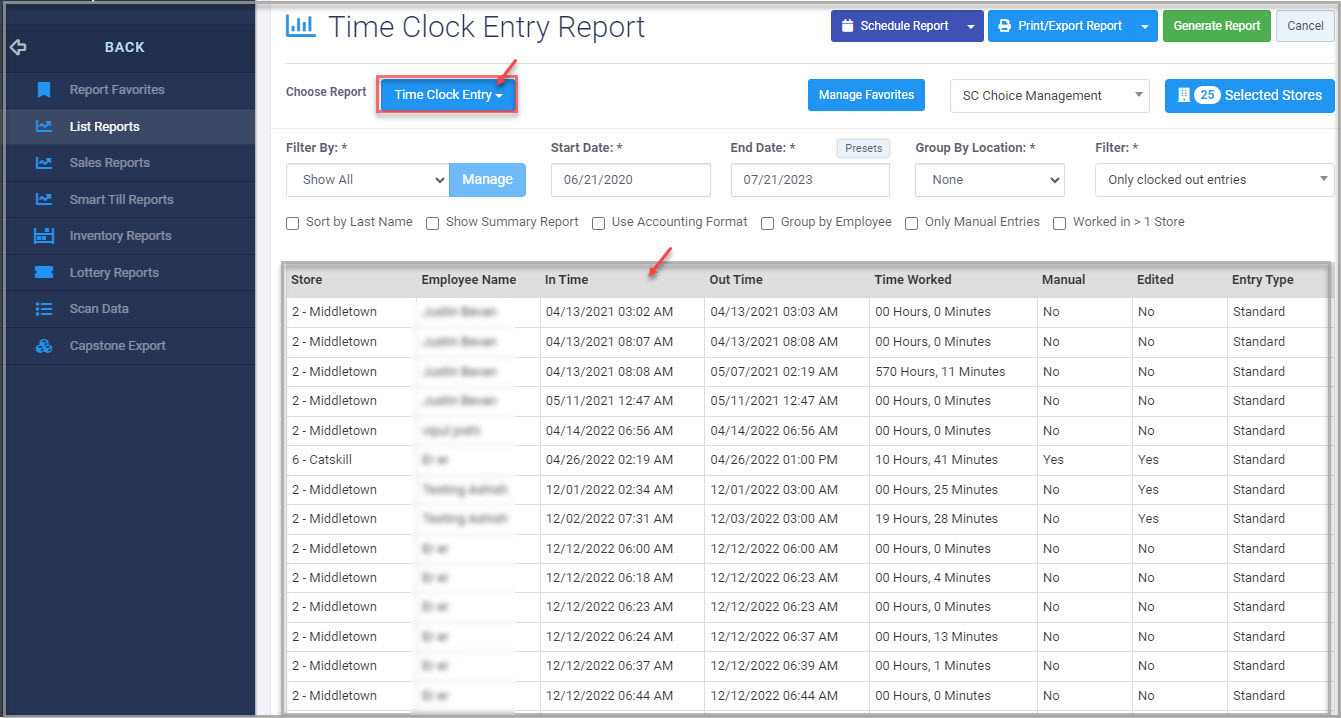Click inside the Start Date field
This screenshot has height=718, width=1341.
630,180
